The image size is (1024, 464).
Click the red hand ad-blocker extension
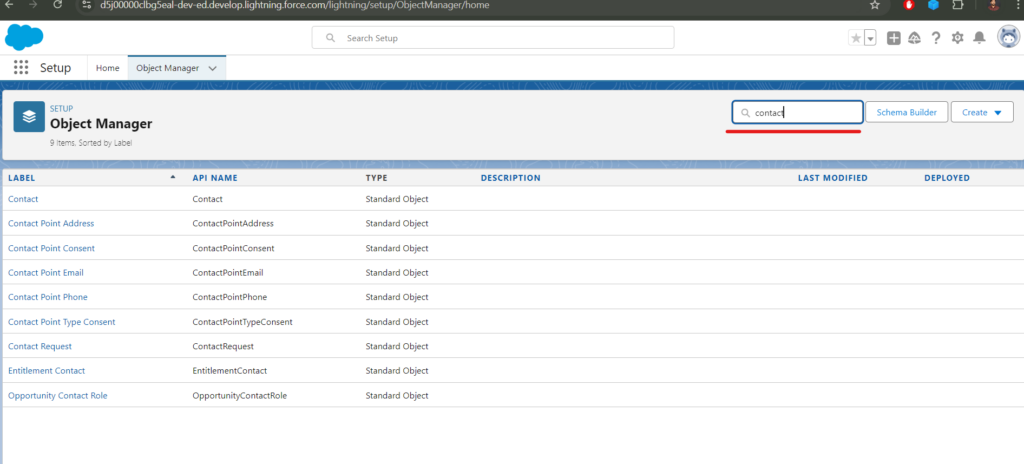(x=908, y=5)
